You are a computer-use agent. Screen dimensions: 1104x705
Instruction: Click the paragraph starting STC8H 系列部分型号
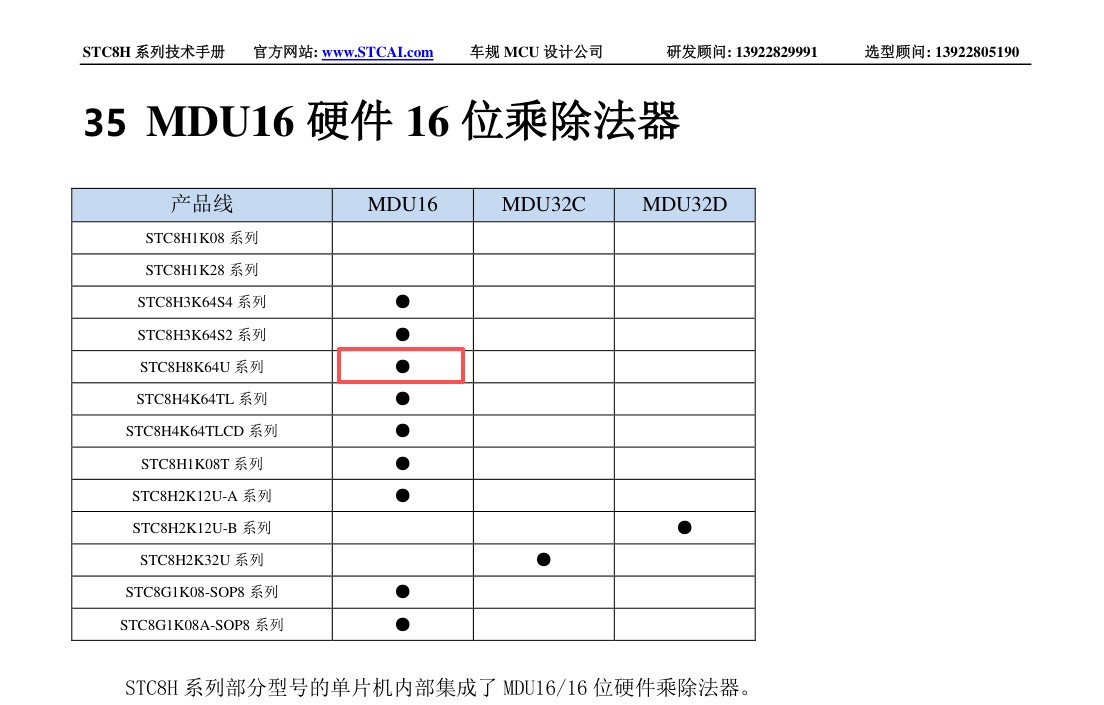pos(439,687)
